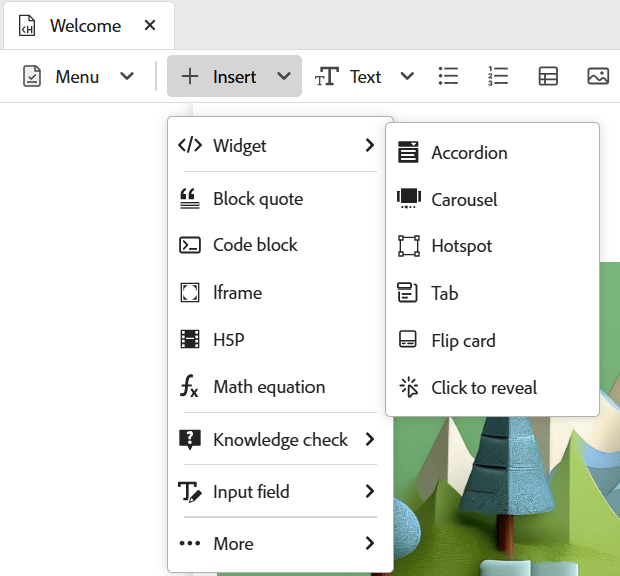Screen dimensions: 620x576
Task: Add a Click to reveal widget
Action: point(484,388)
